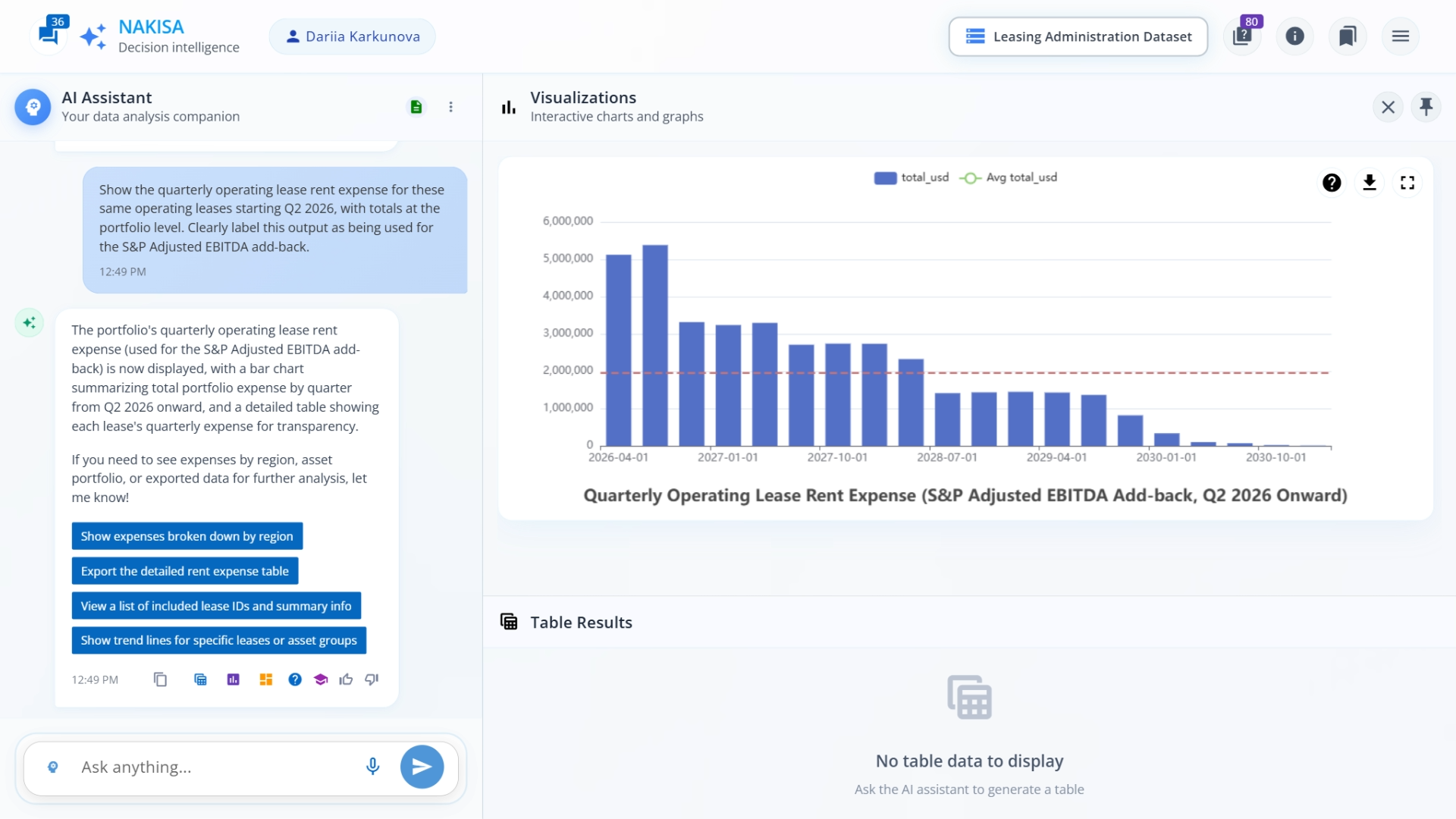Open the hamburger main menu

coord(1401,36)
